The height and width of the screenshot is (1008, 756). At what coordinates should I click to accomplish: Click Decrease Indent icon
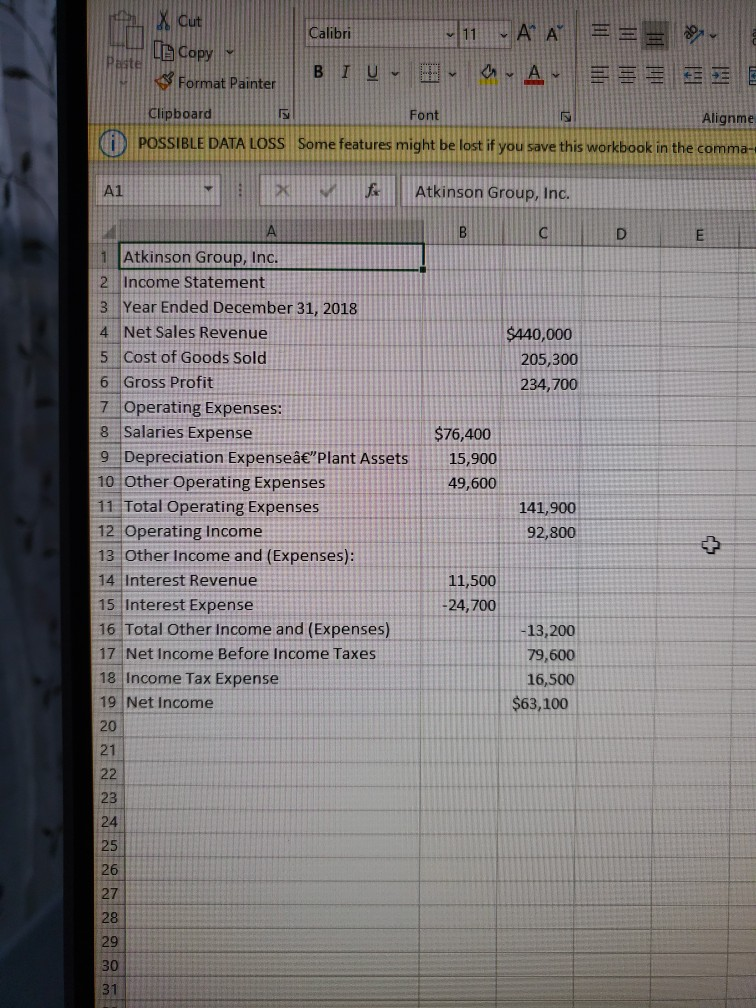coord(692,76)
